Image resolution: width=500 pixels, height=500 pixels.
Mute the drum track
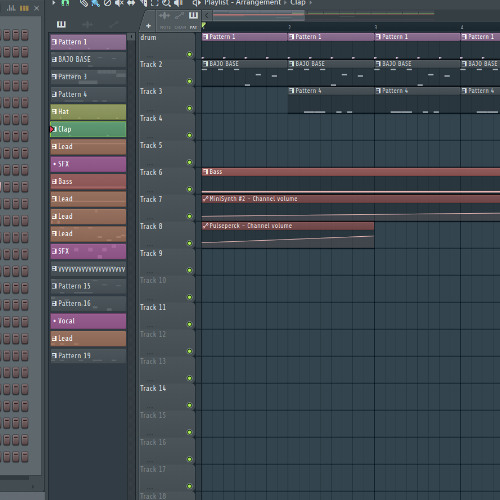189,54
